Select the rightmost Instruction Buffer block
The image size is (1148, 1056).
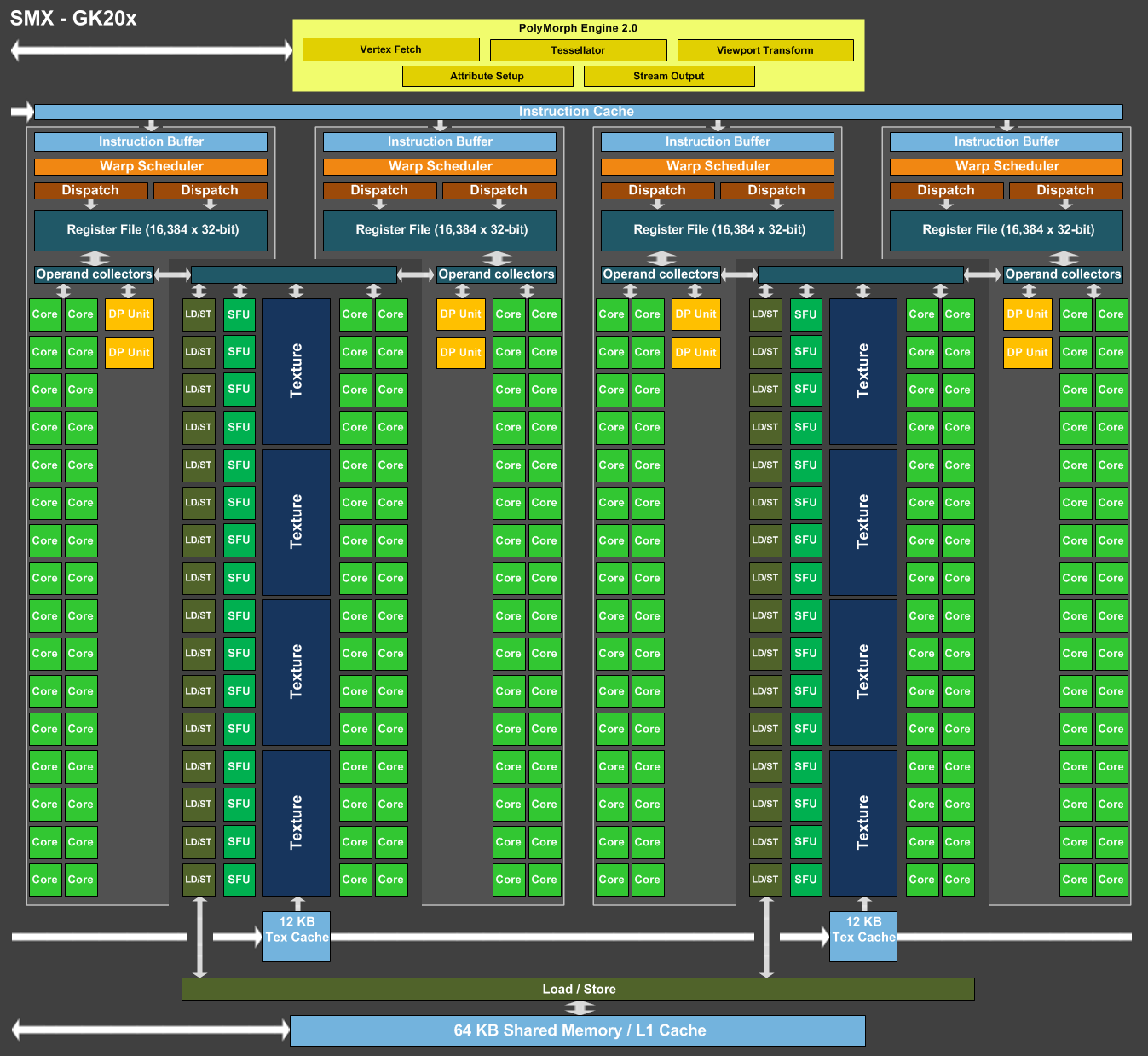pyautogui.click(x=1007, y=141)
